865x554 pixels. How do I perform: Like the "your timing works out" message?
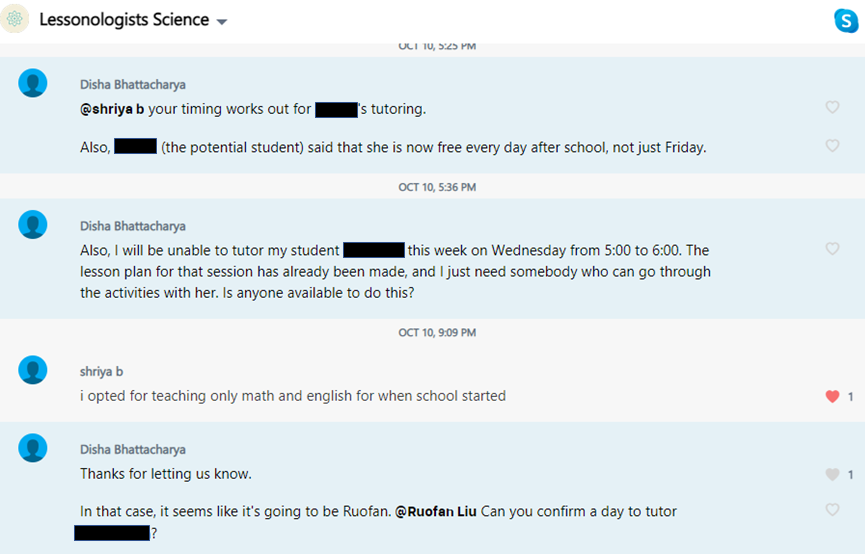[832, 108]
